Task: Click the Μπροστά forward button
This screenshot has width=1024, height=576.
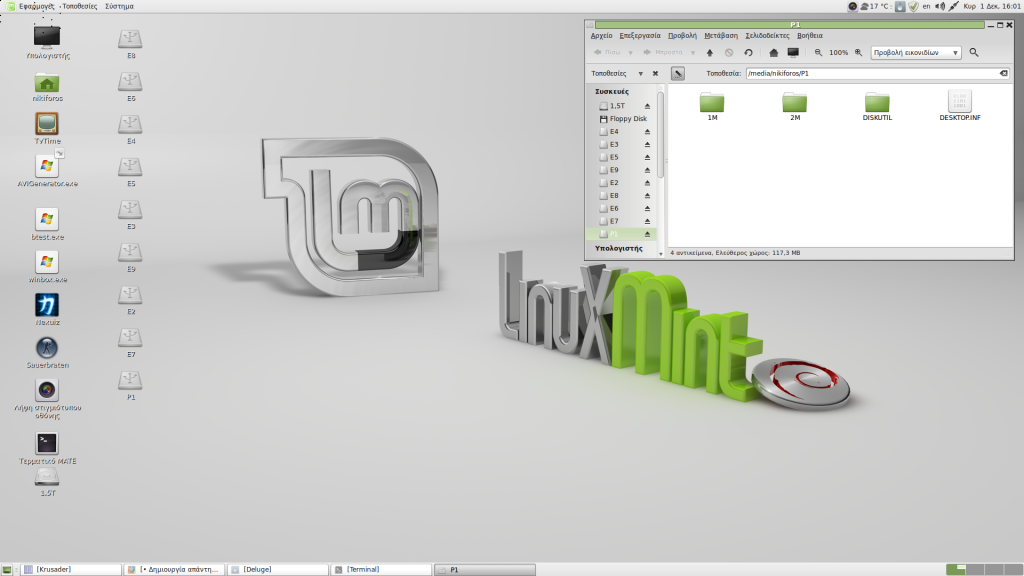Action: point(663,52)
